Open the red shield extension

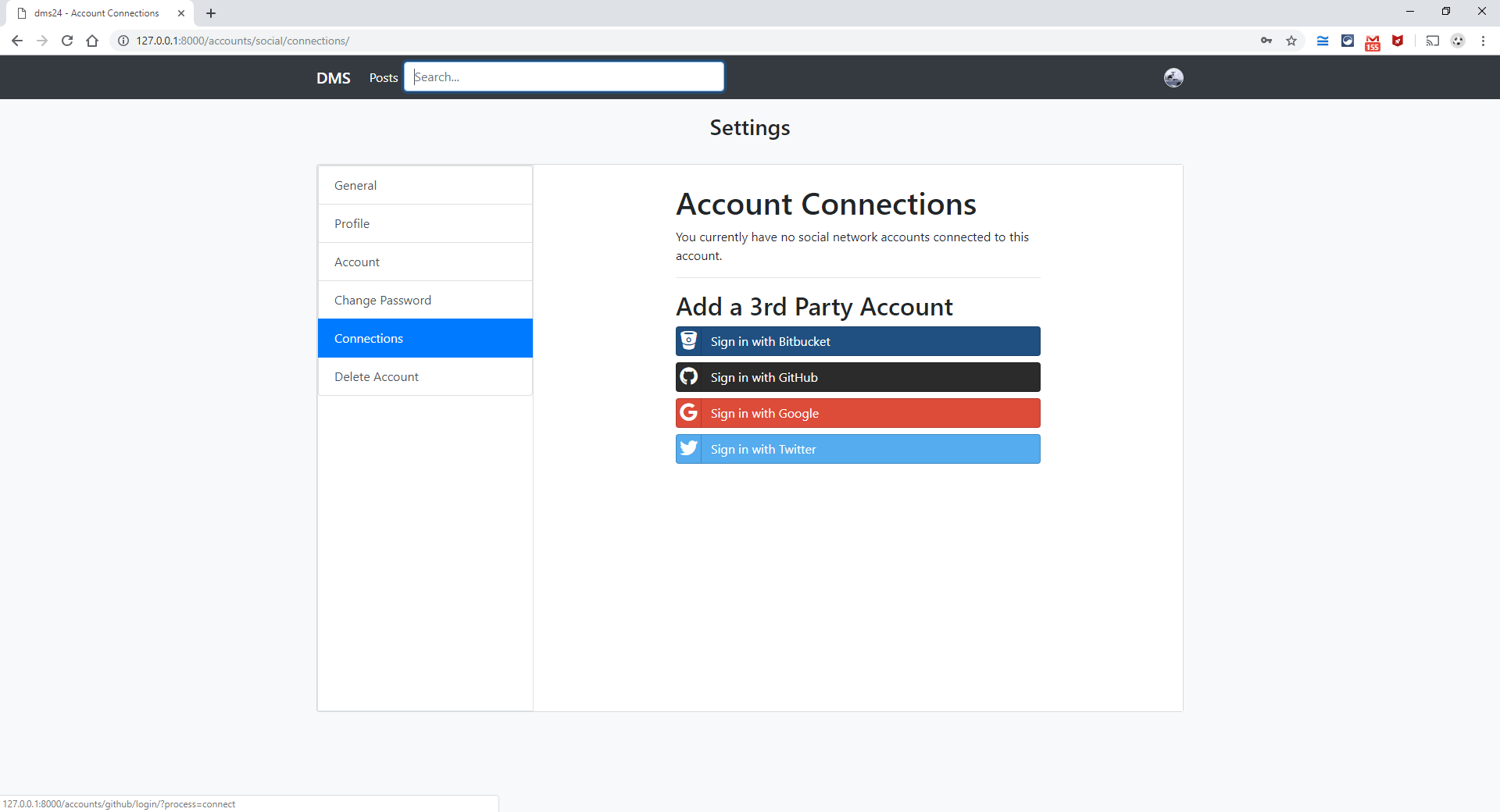(x=1398, y=41)
